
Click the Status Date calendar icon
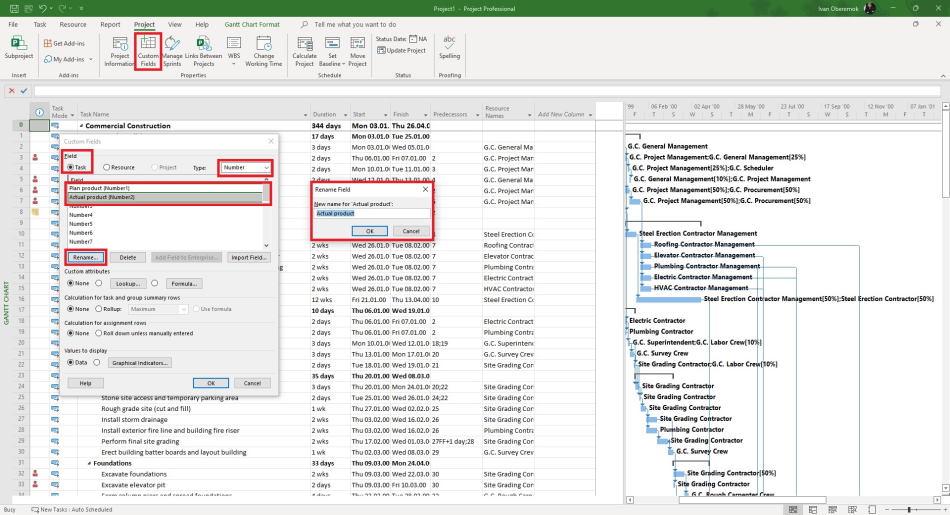(413, 39)
